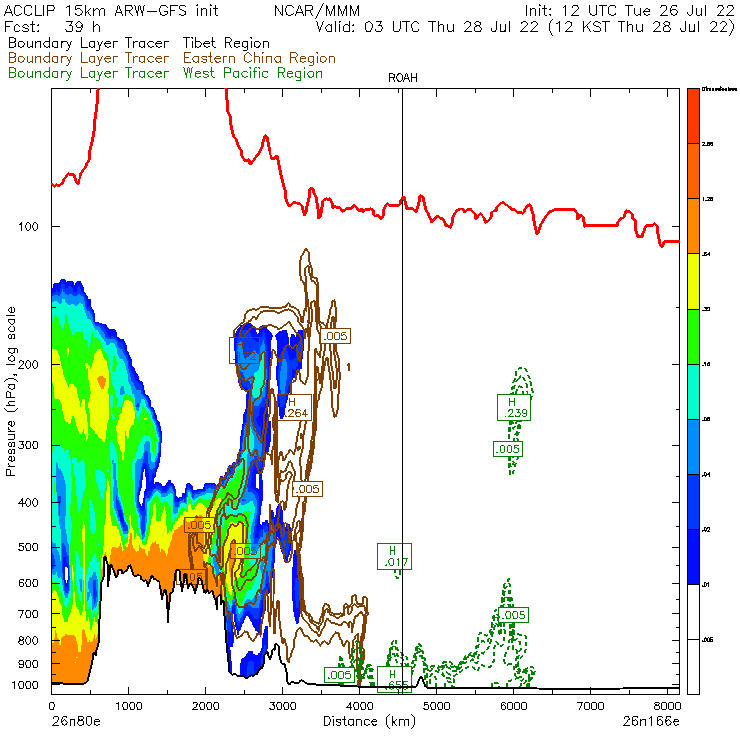Click the brown 'Eastern China Region' legend text
This screenshot has height=740, width=740.
click(259, 59)
